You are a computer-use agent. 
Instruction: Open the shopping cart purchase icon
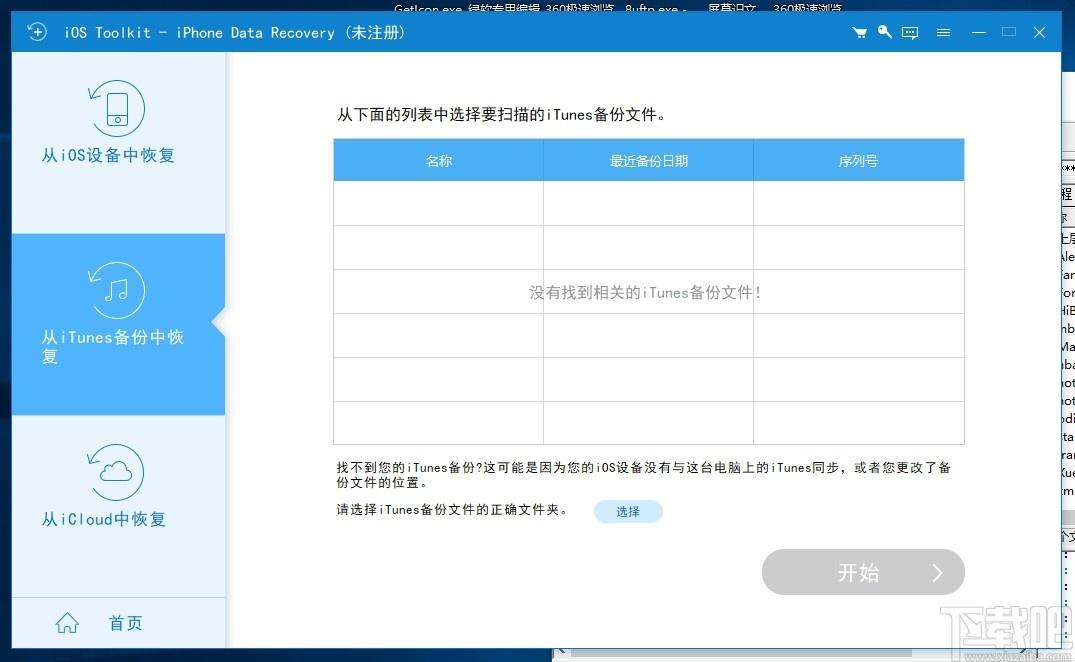click(859, 32)
